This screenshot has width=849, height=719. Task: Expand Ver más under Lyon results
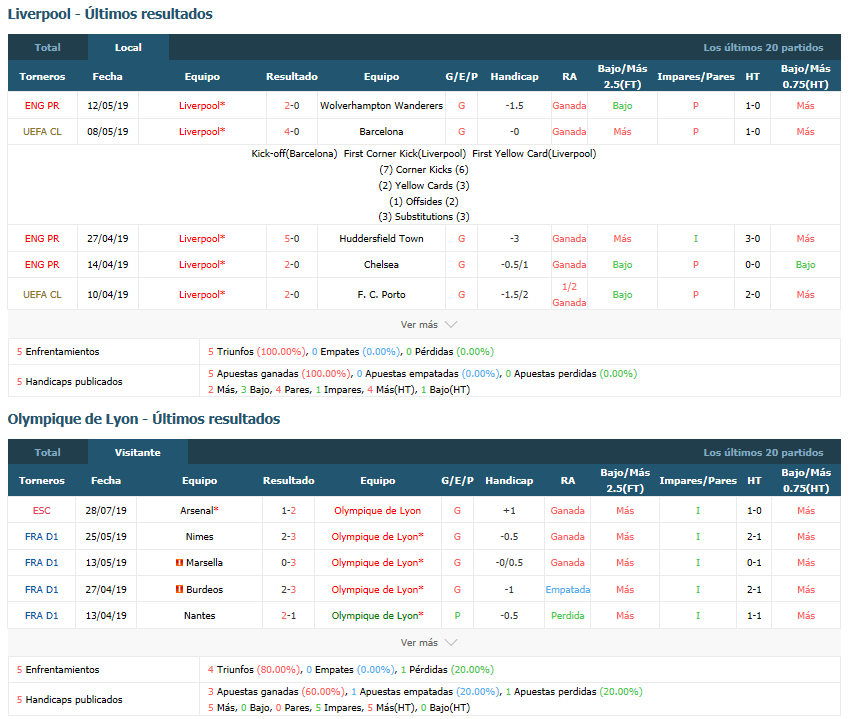(428, 642)
